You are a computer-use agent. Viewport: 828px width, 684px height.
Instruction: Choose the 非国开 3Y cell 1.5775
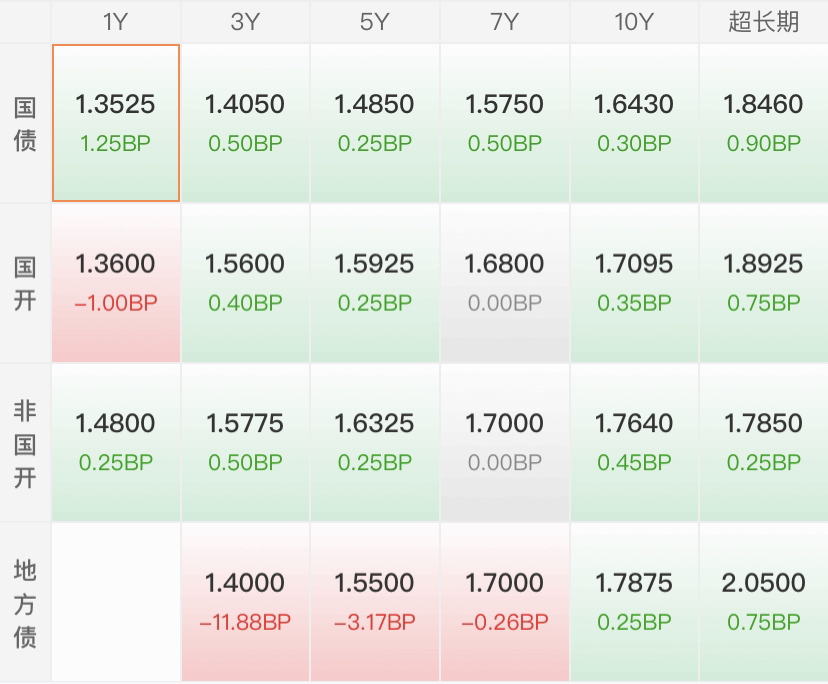pos(246,443)
